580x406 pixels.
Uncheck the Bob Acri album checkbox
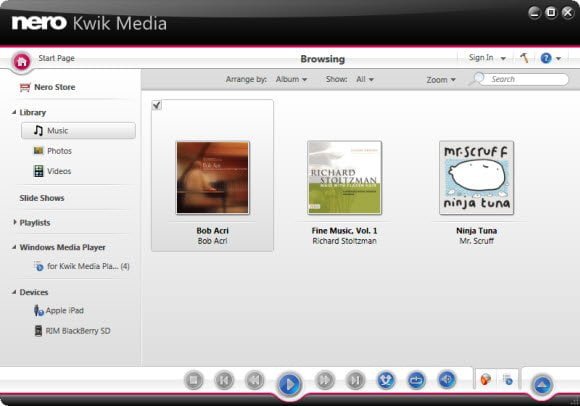tap(157, 105)
